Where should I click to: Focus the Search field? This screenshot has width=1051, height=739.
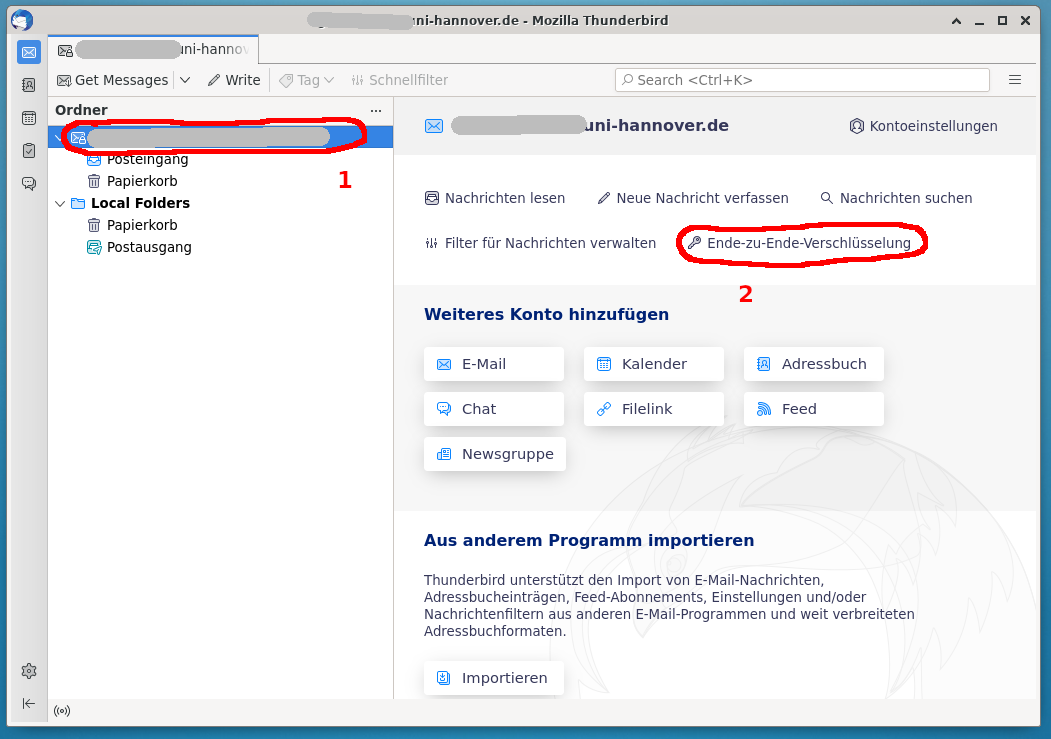click(802, 80)
